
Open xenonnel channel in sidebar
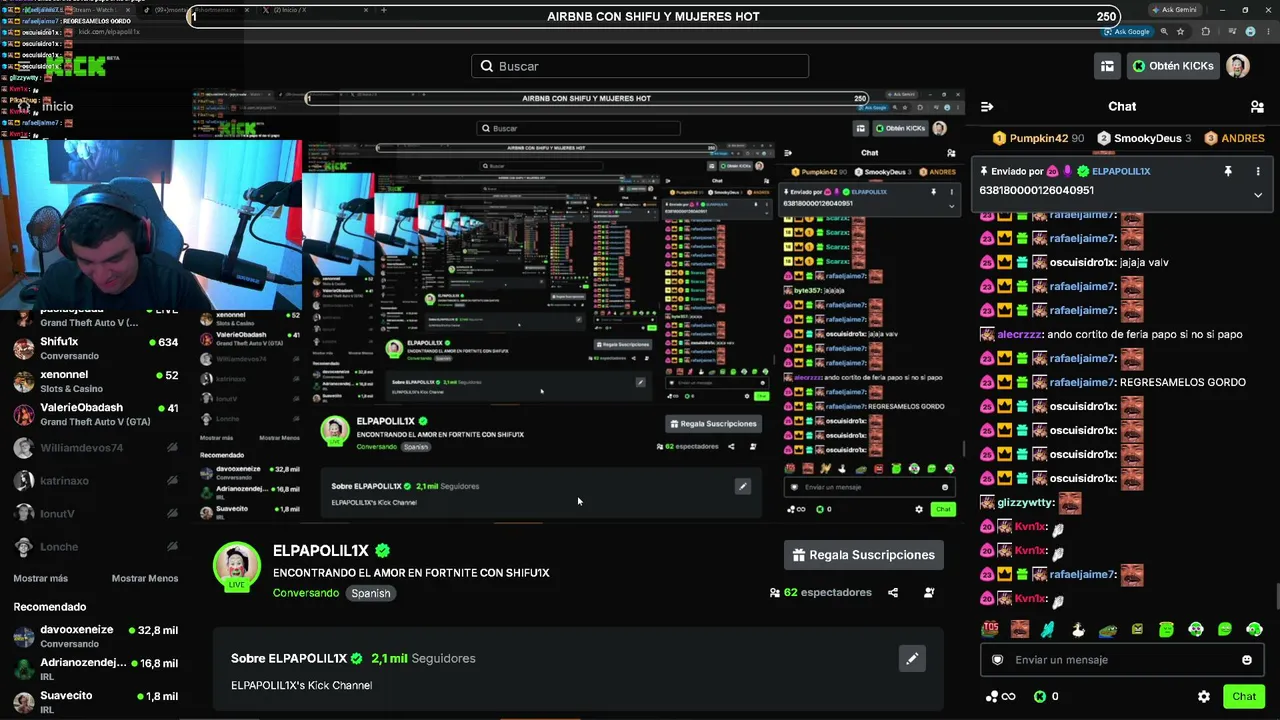click(95, 381)
